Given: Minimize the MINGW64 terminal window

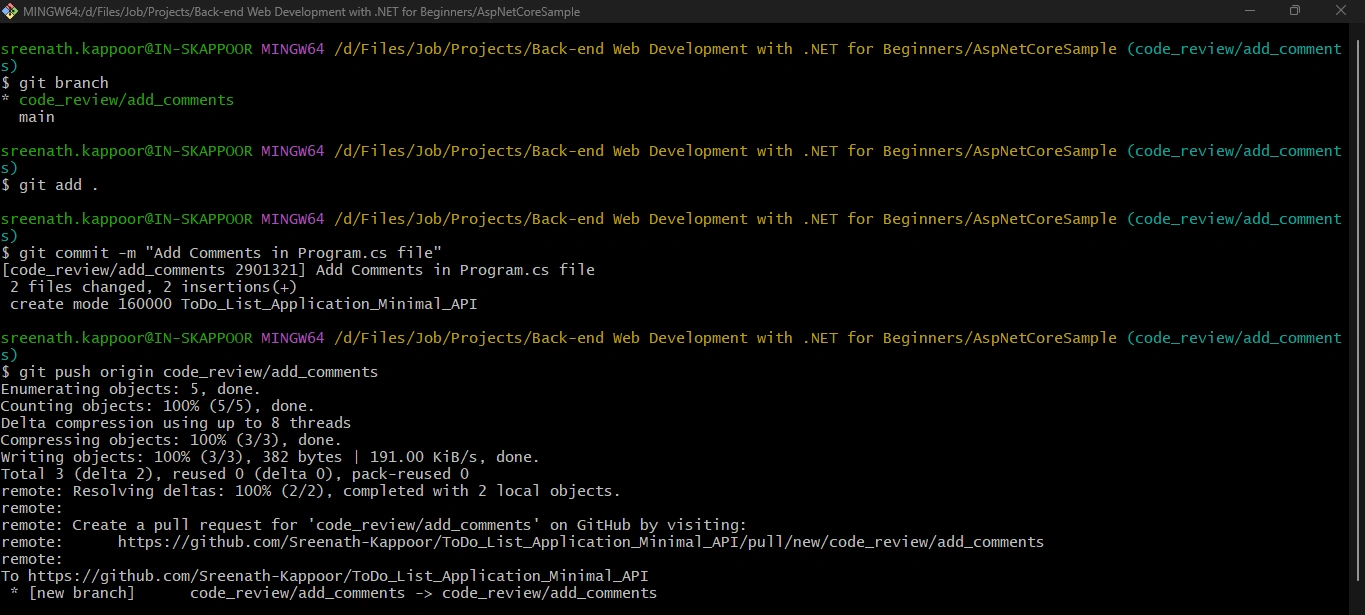Looking at the screenshot, I should [x=1249, y=11].
